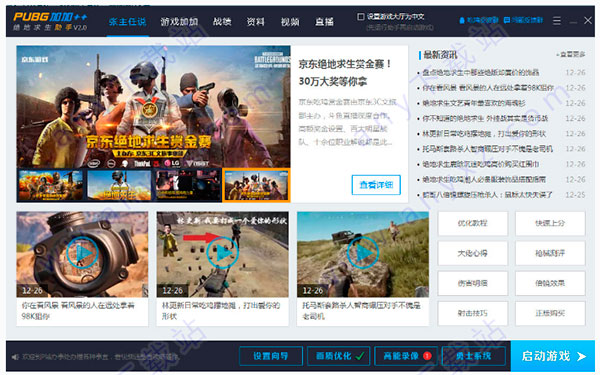Select the fourth highlighted banner thumbnail
This screenshot has height=375, width=600.
tap(256, 185)
